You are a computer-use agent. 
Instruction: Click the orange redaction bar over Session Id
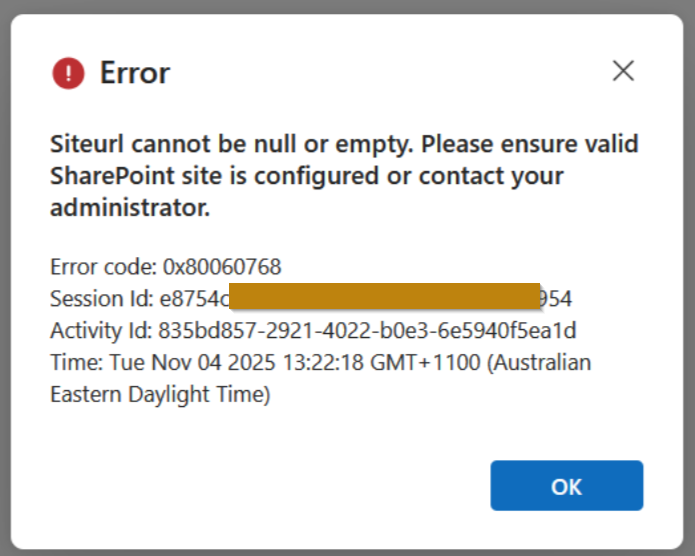tap(385, 298)
